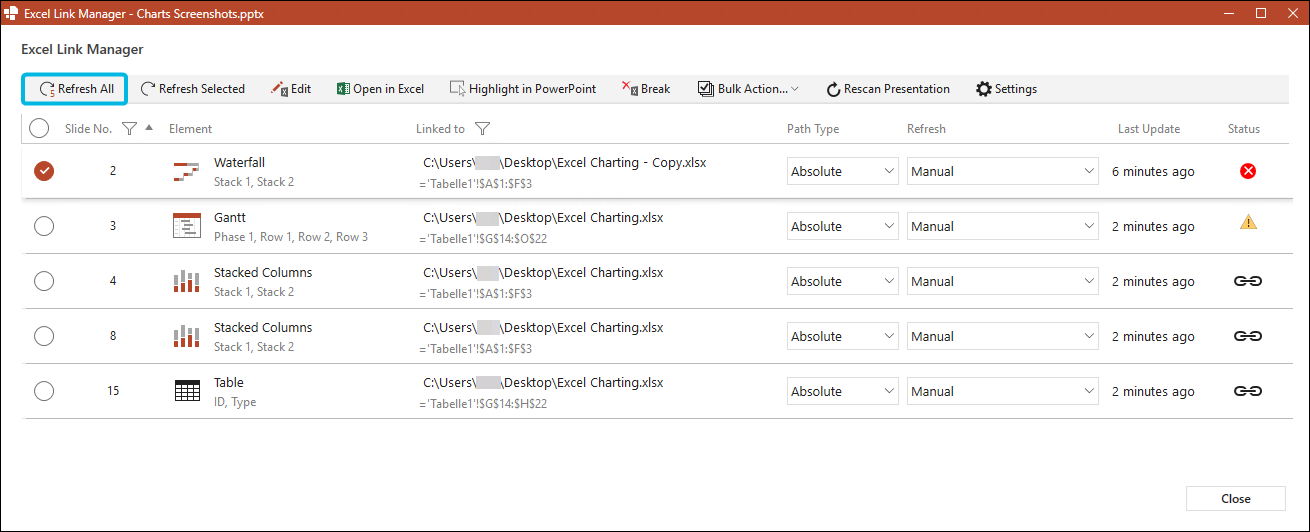Open Path Type dropdown for Table row
This screenshot has height=532, width=1310.
pos(843,391)
